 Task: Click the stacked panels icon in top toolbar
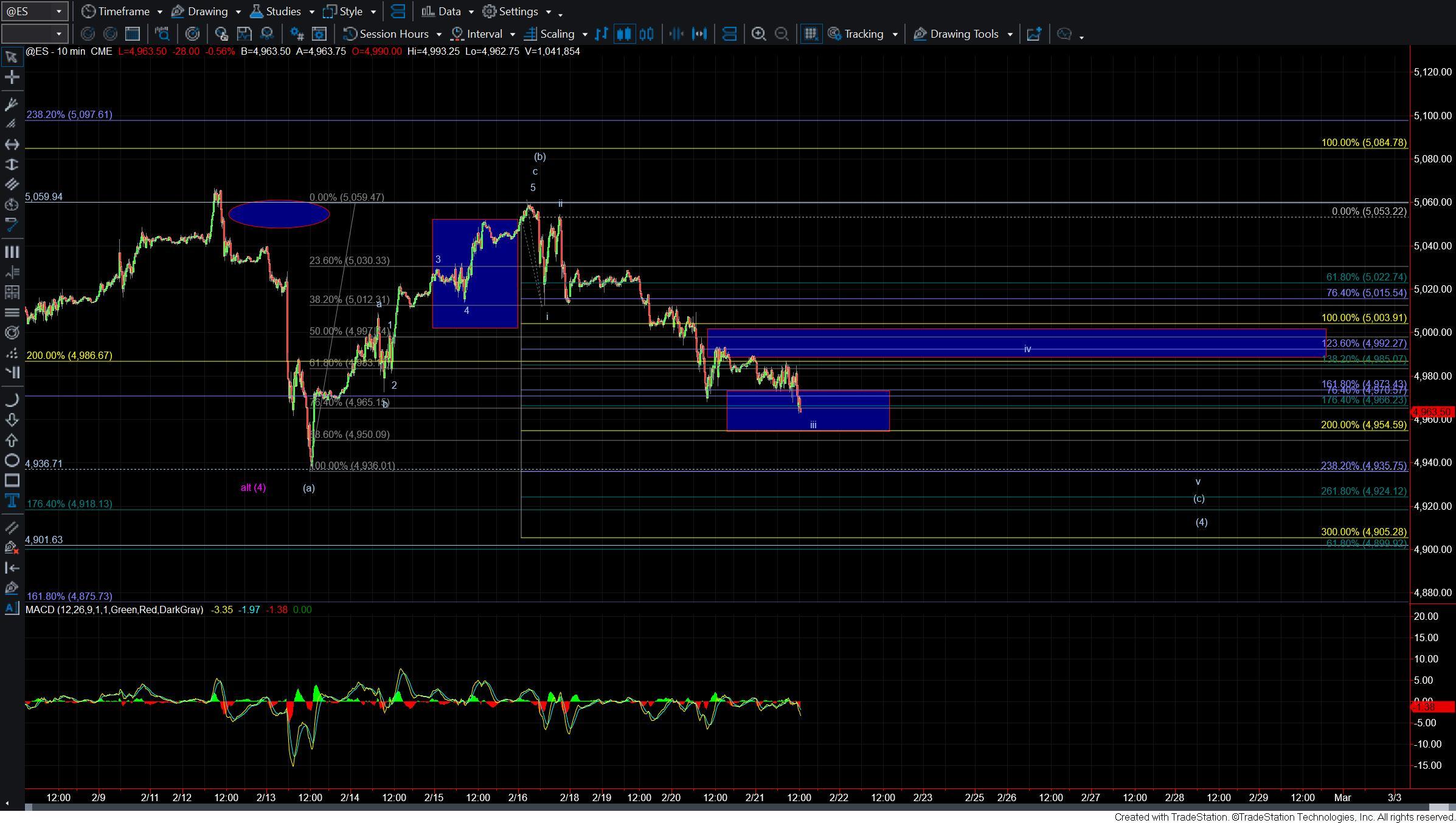tap(398, 12)
